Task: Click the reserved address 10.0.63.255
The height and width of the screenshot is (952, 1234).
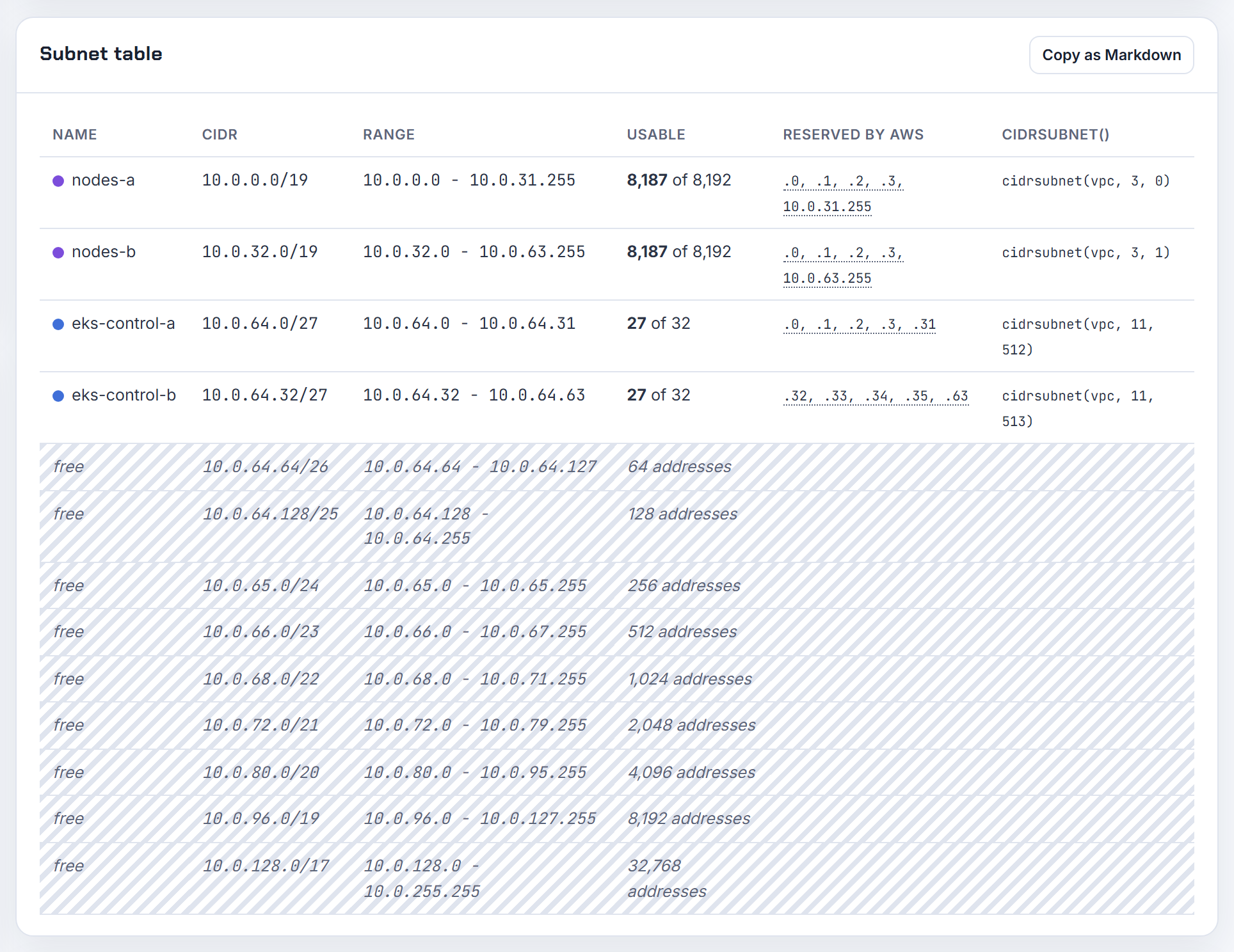Action: point(827,278)
